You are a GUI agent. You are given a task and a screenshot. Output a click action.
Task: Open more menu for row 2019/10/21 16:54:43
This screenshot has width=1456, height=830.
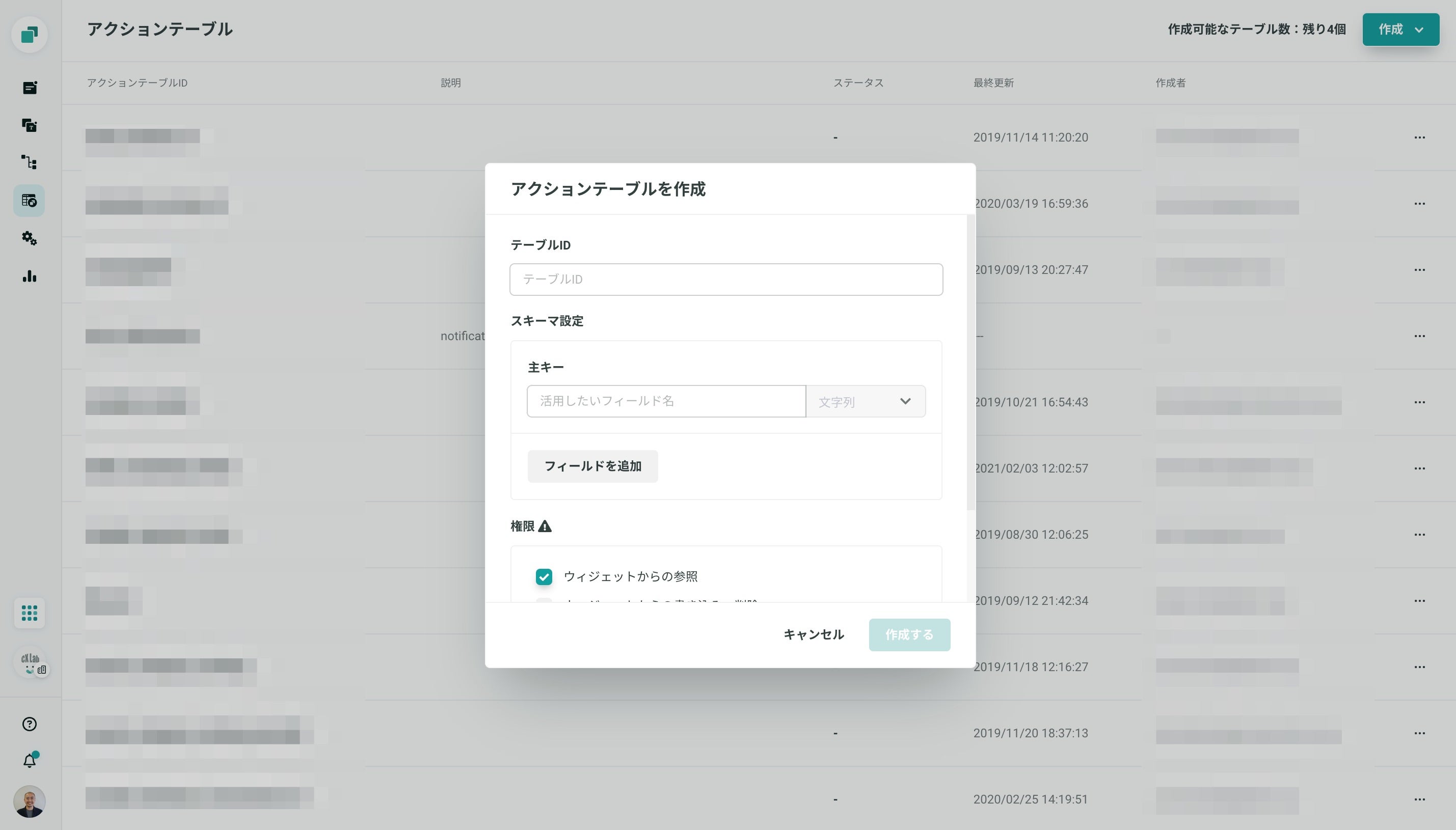(x=1419, y=402)
